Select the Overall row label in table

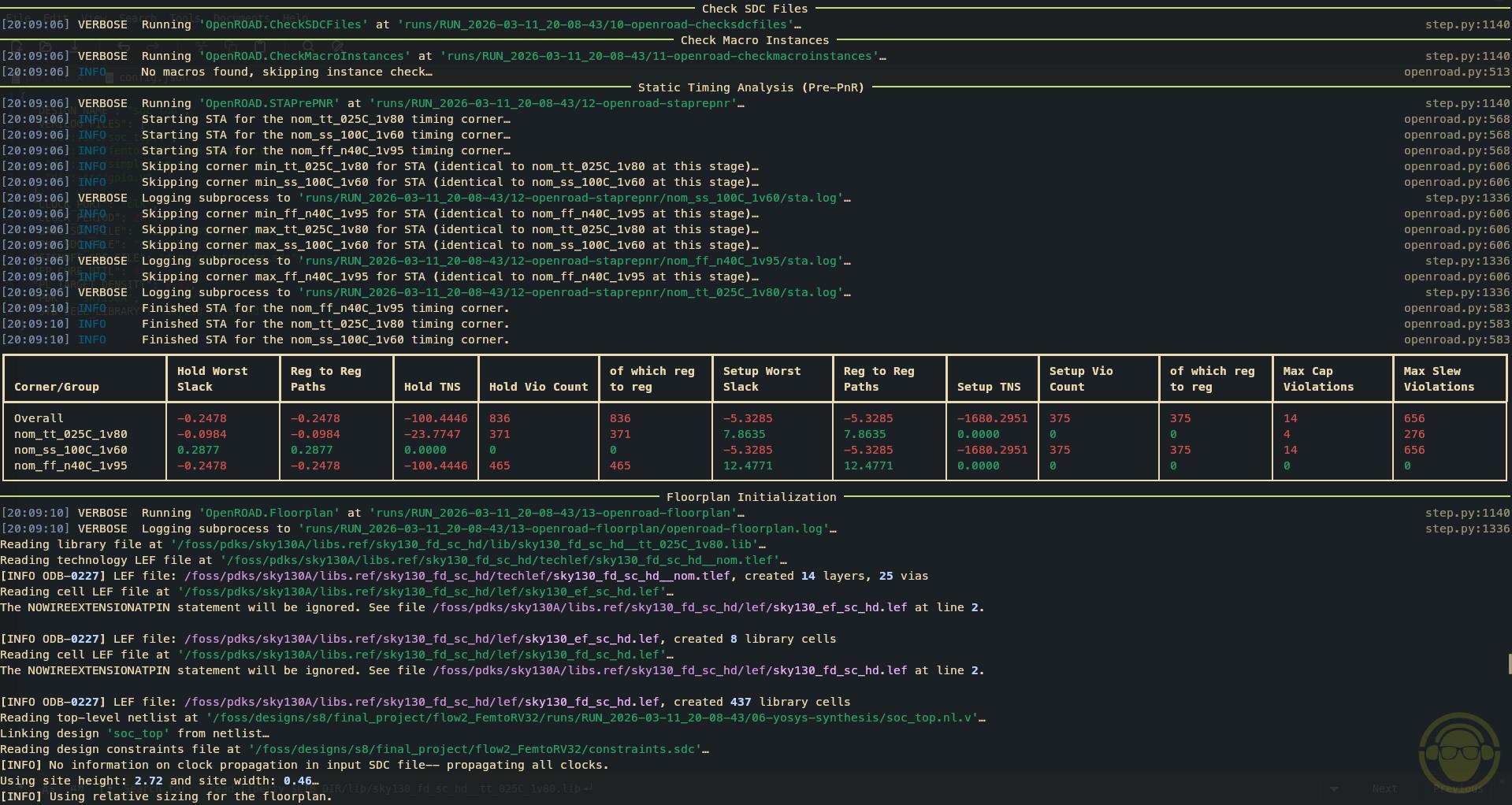(39, 418)
